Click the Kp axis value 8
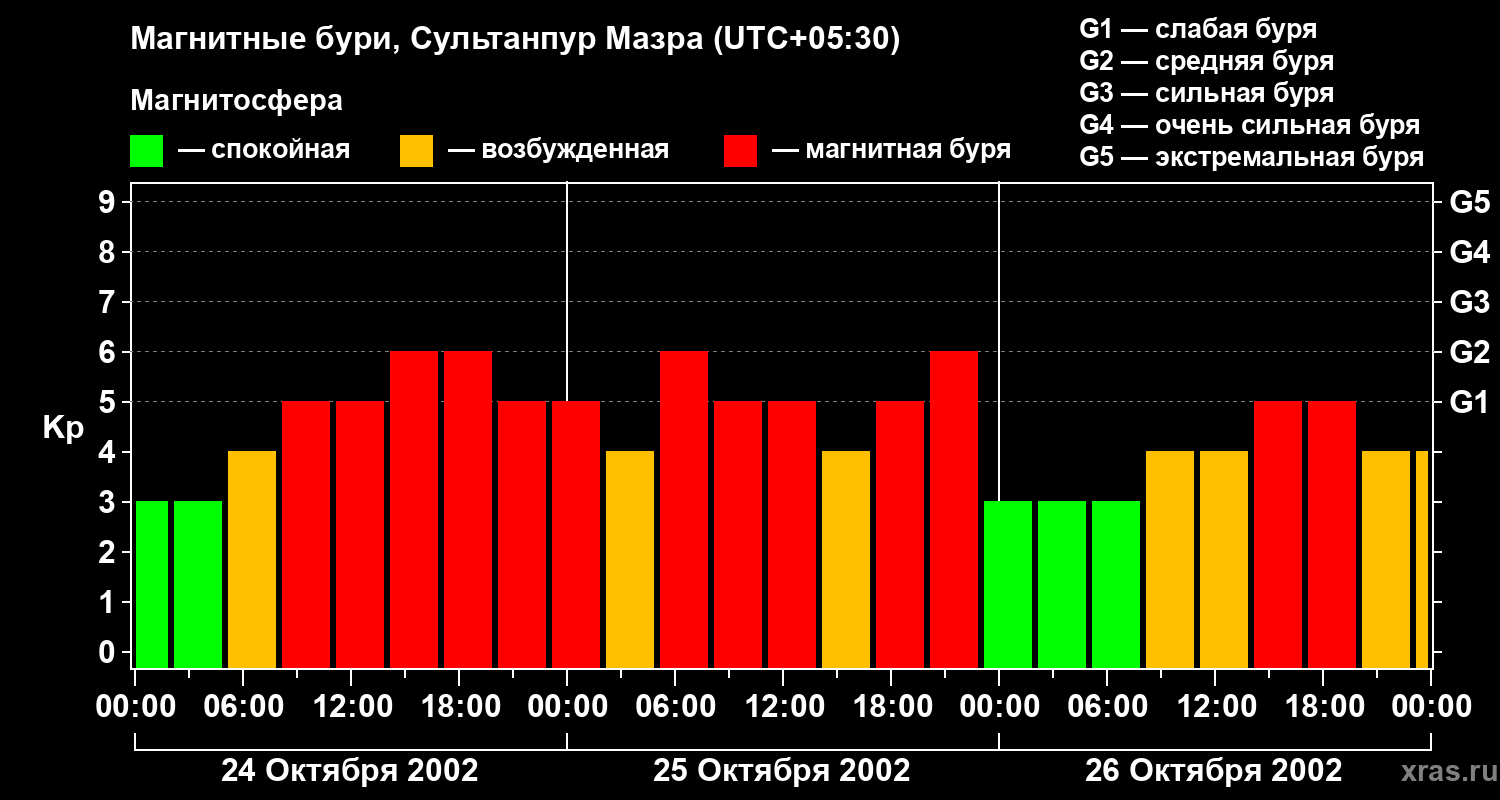 click(x=109, y=252)
